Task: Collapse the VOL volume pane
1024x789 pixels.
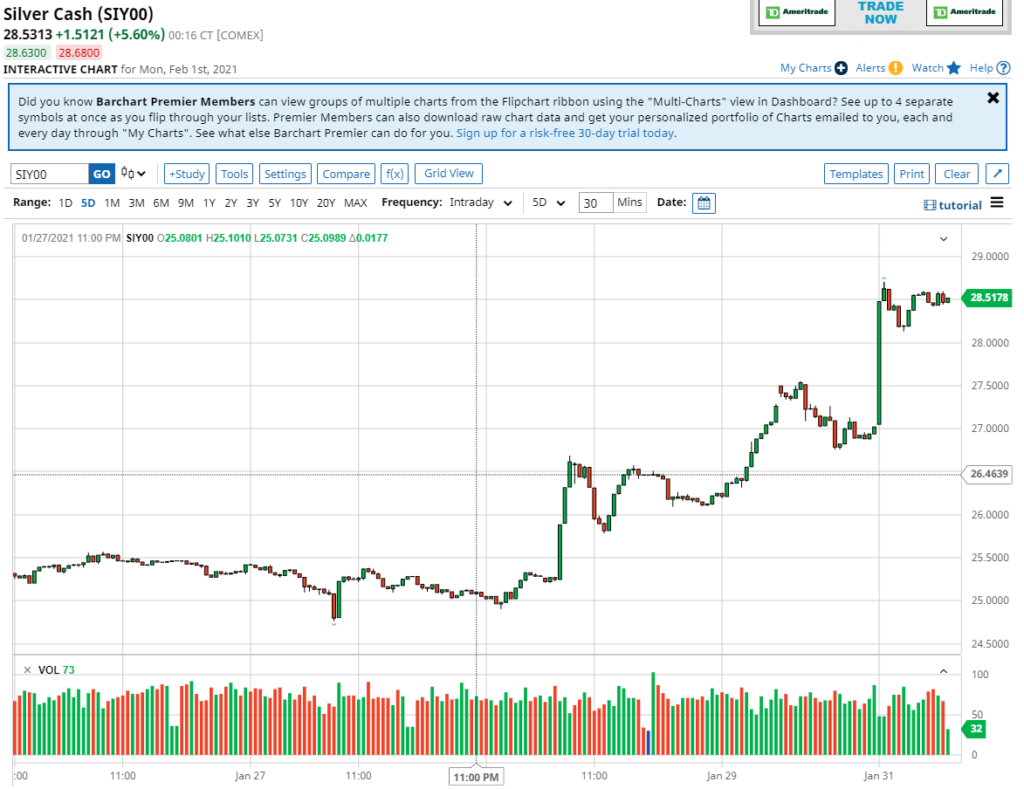Action: (x=943, y=671)
